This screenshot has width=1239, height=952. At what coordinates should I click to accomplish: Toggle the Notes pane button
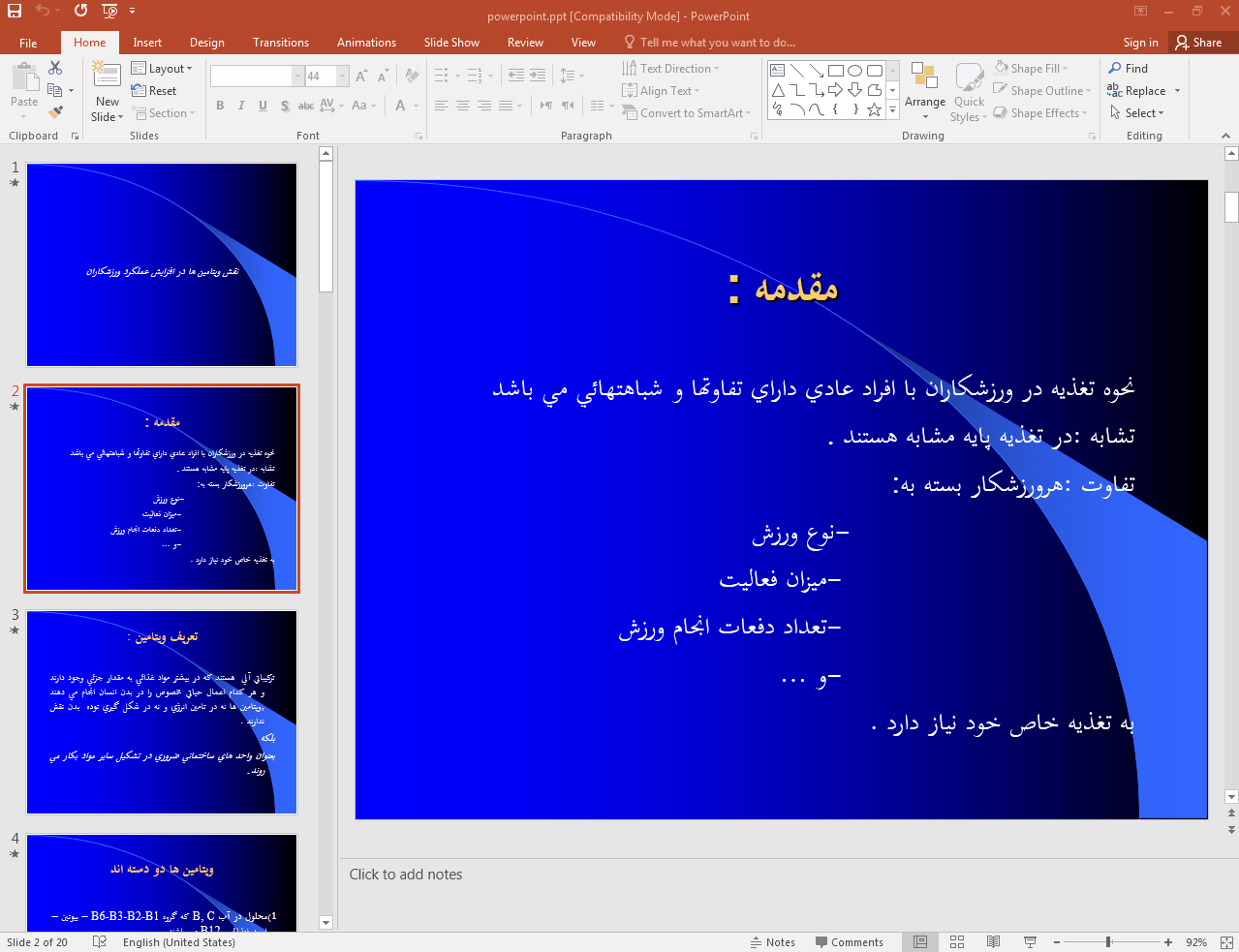pyautogui.click(x=772, y=941)
